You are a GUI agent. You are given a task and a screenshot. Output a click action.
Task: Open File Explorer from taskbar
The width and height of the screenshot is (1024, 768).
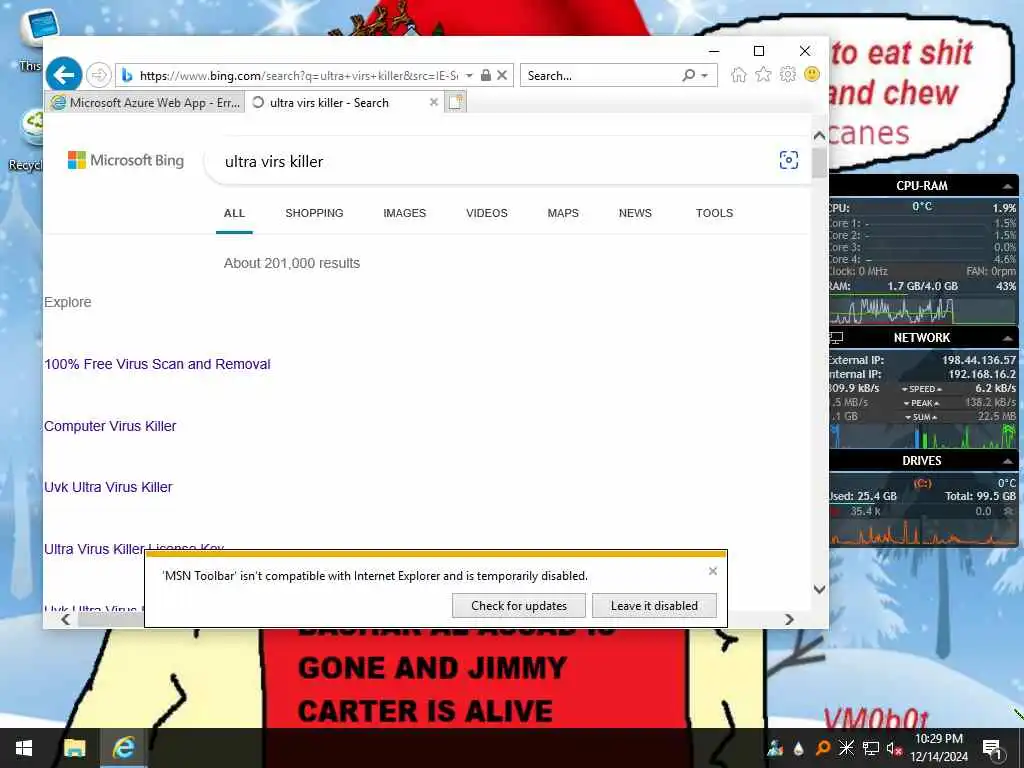pyautogui.click(x=74, y=748)
